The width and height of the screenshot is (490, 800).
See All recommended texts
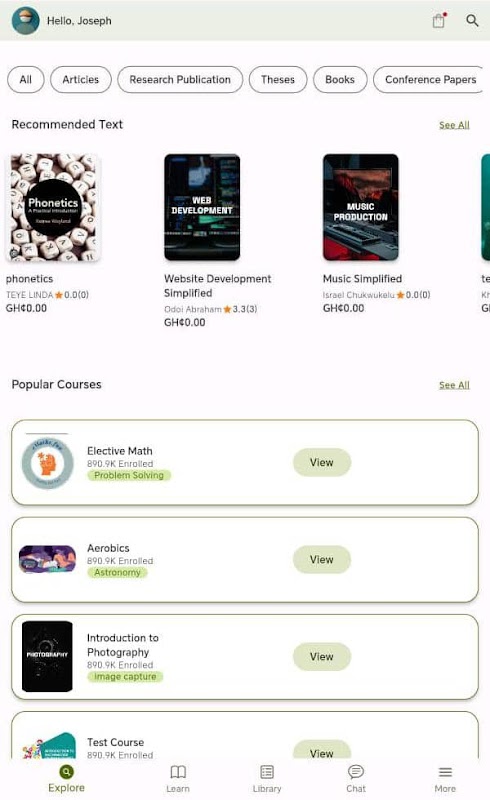coord(454,125)
